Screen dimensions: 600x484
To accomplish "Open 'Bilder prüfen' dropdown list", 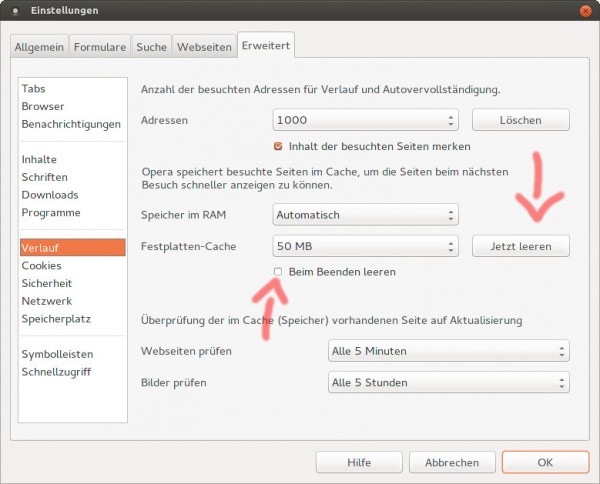I will (x=448, y=382).
